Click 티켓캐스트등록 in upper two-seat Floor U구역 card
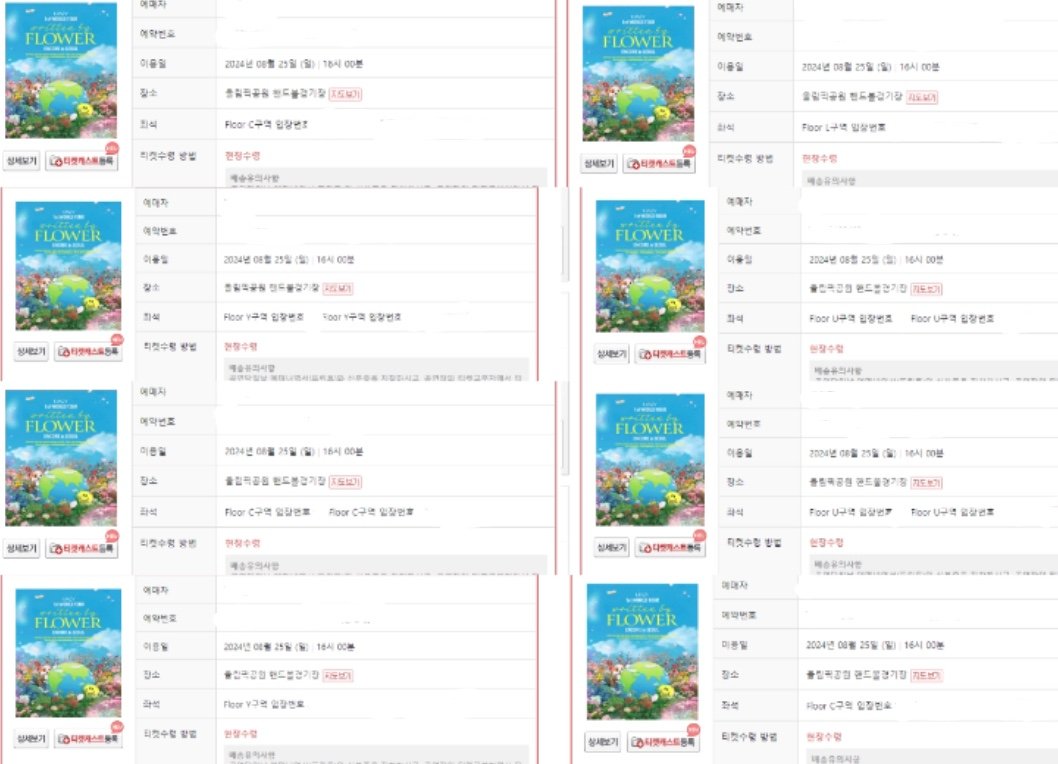1058x764 pixels. click(x=670, y=354)
